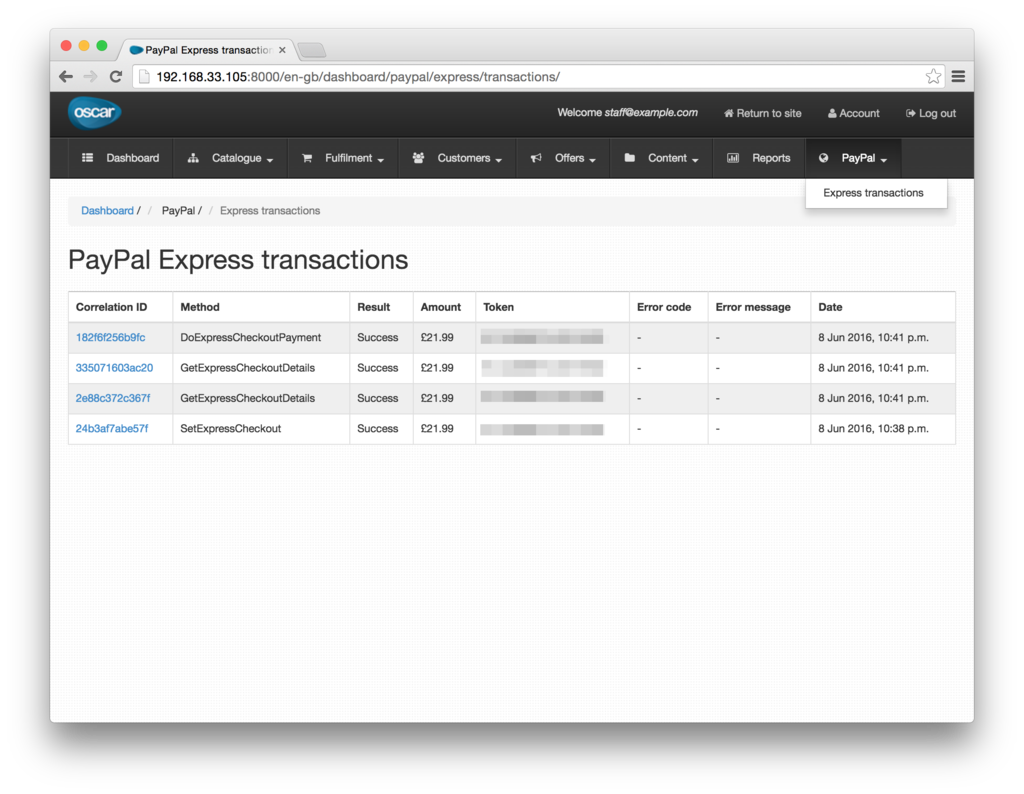
Task: Click Express transactions breadcrumb text
Action: 270,211
